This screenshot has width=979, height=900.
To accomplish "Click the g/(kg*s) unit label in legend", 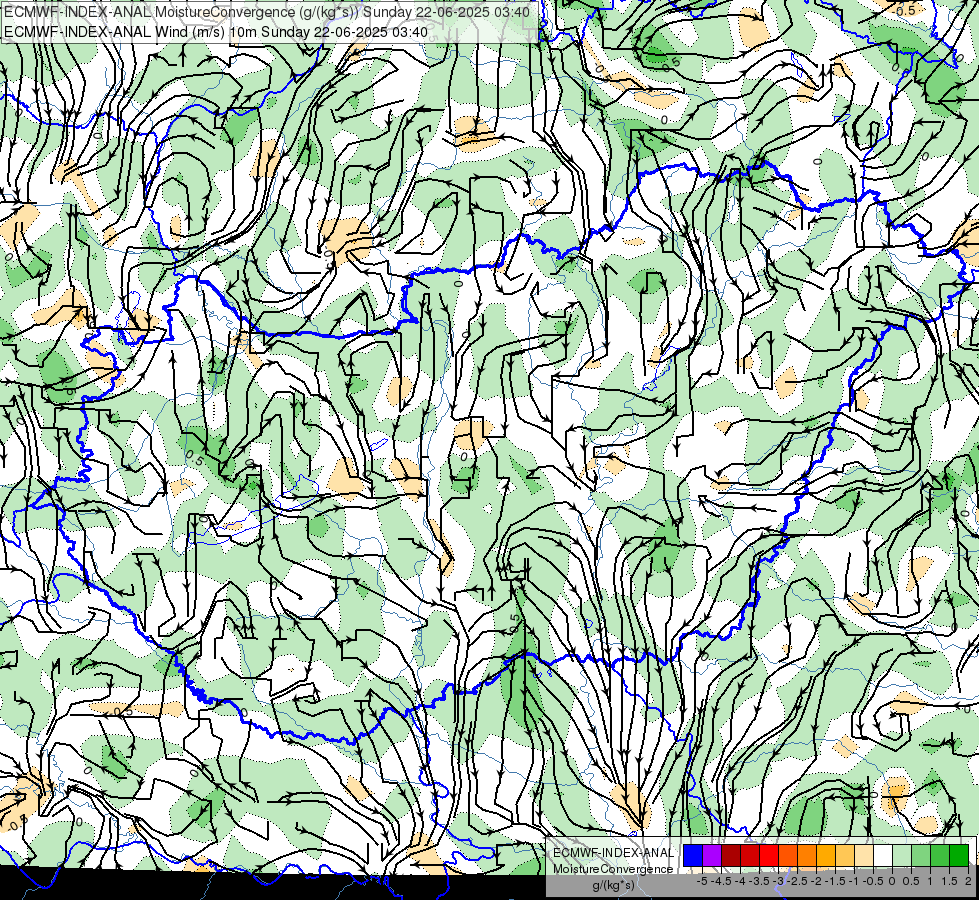I will click(614, 885).
